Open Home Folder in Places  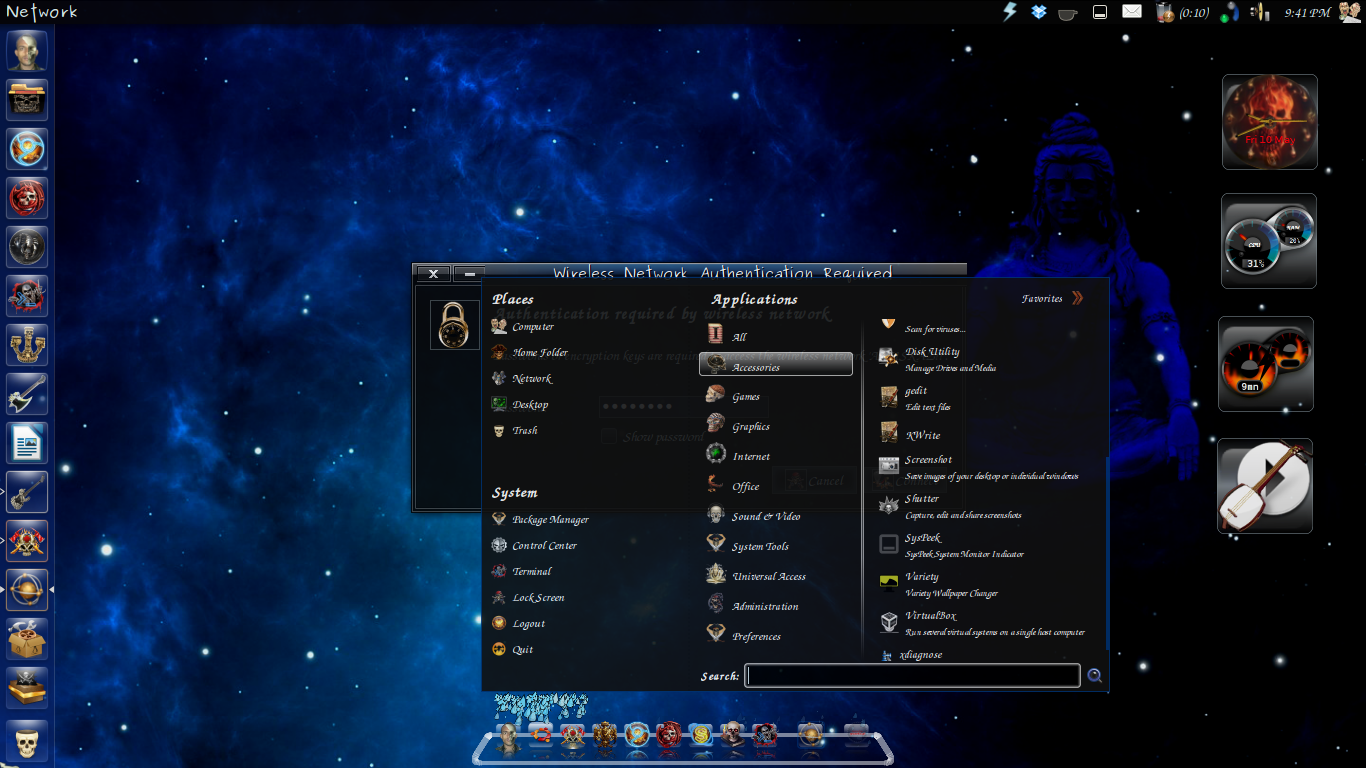[x=530, y=353]
